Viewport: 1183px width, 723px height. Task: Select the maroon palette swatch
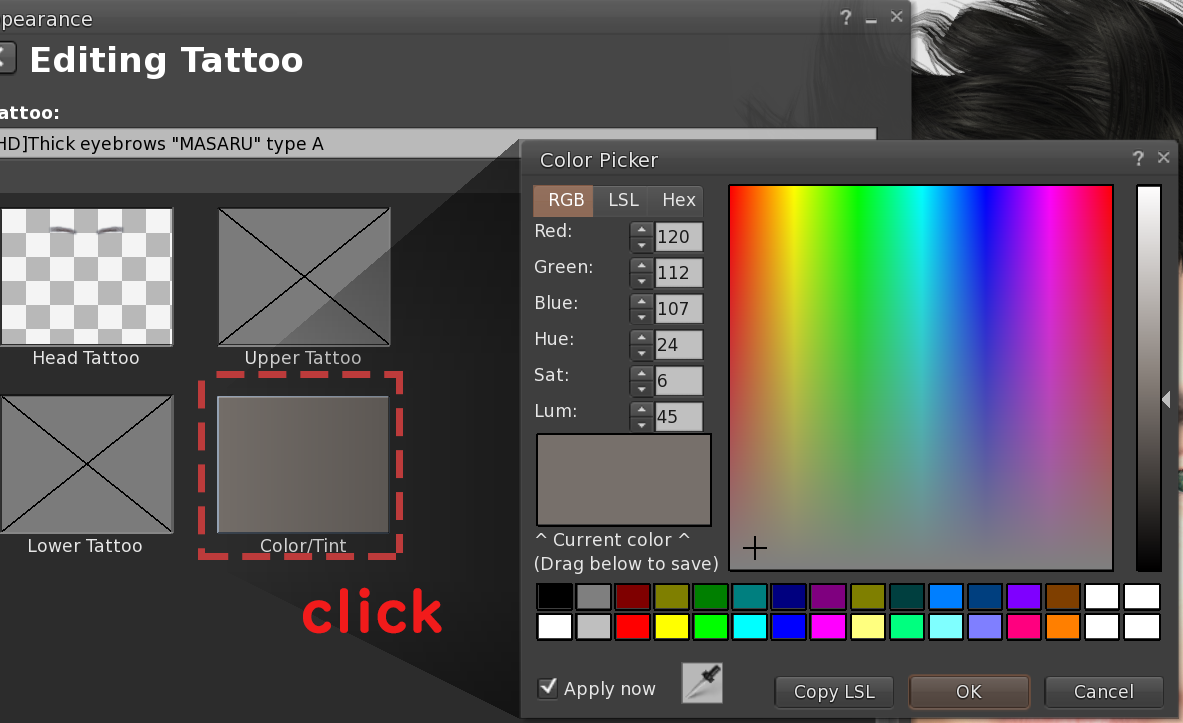pyautogui.click(x=632, y=596)
